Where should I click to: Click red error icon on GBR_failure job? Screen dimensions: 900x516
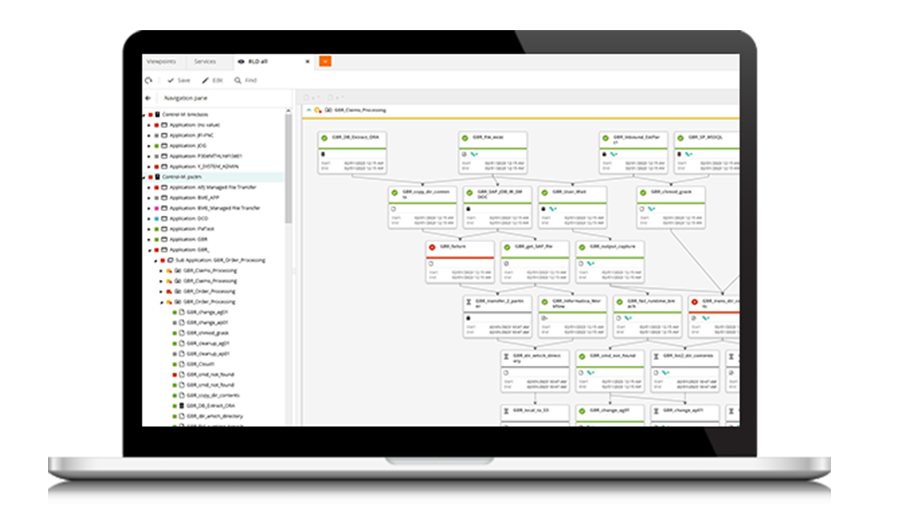click(x=432, y=246)
